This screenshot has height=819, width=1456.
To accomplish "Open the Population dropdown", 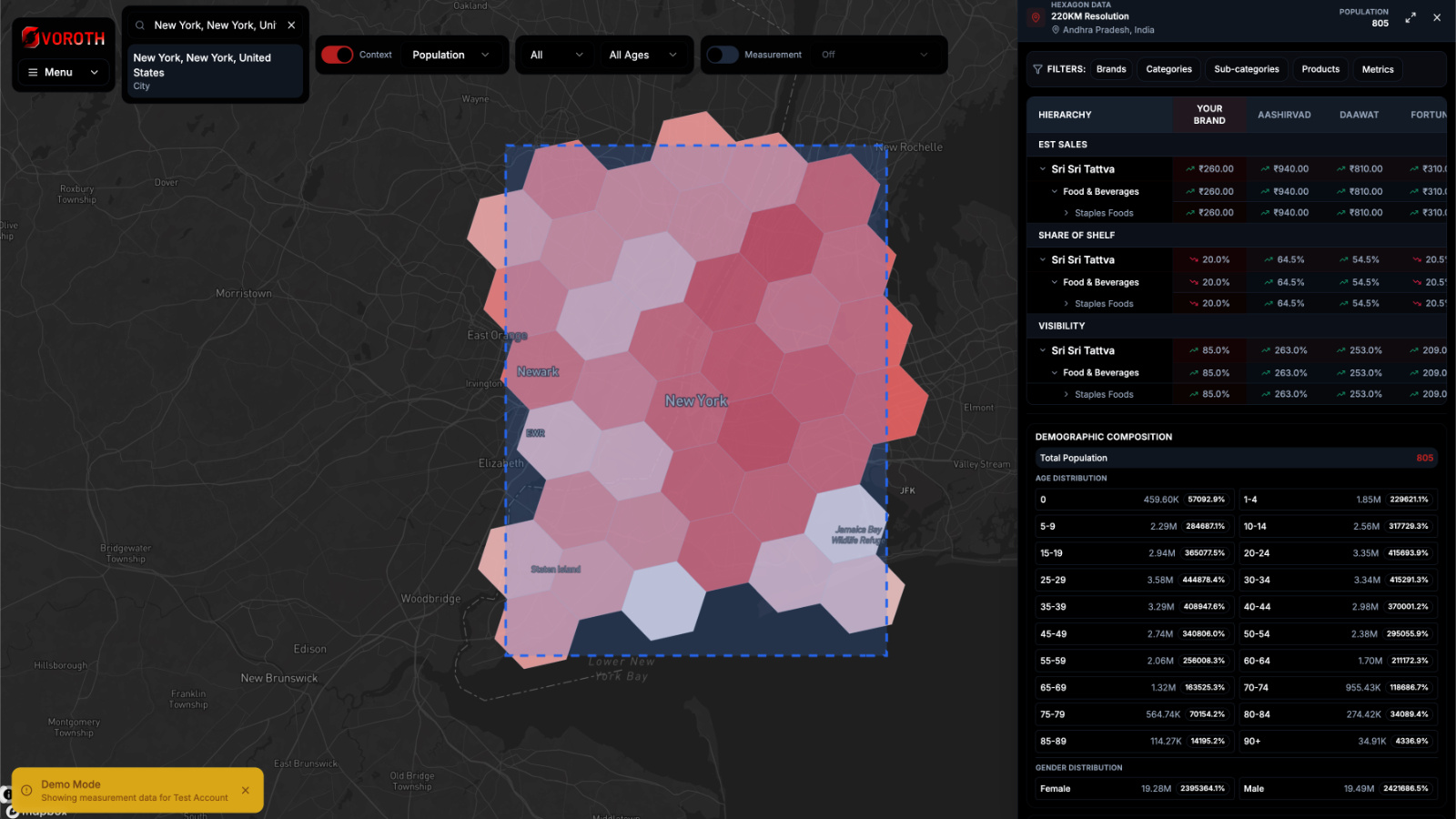I will coord(450,55).
